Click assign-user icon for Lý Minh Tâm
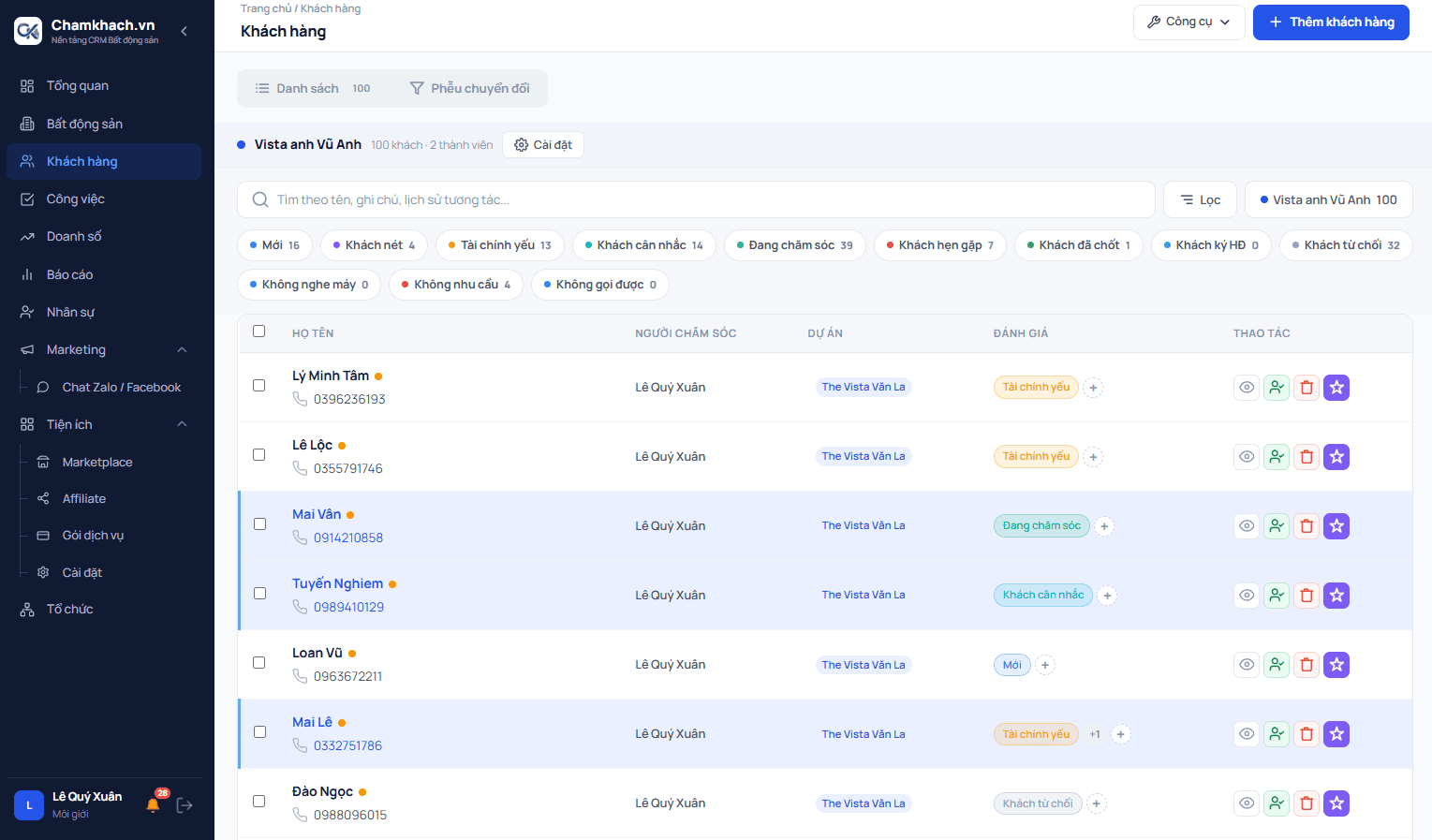This screenshot has height=840, width=1432. [1277, 388]
